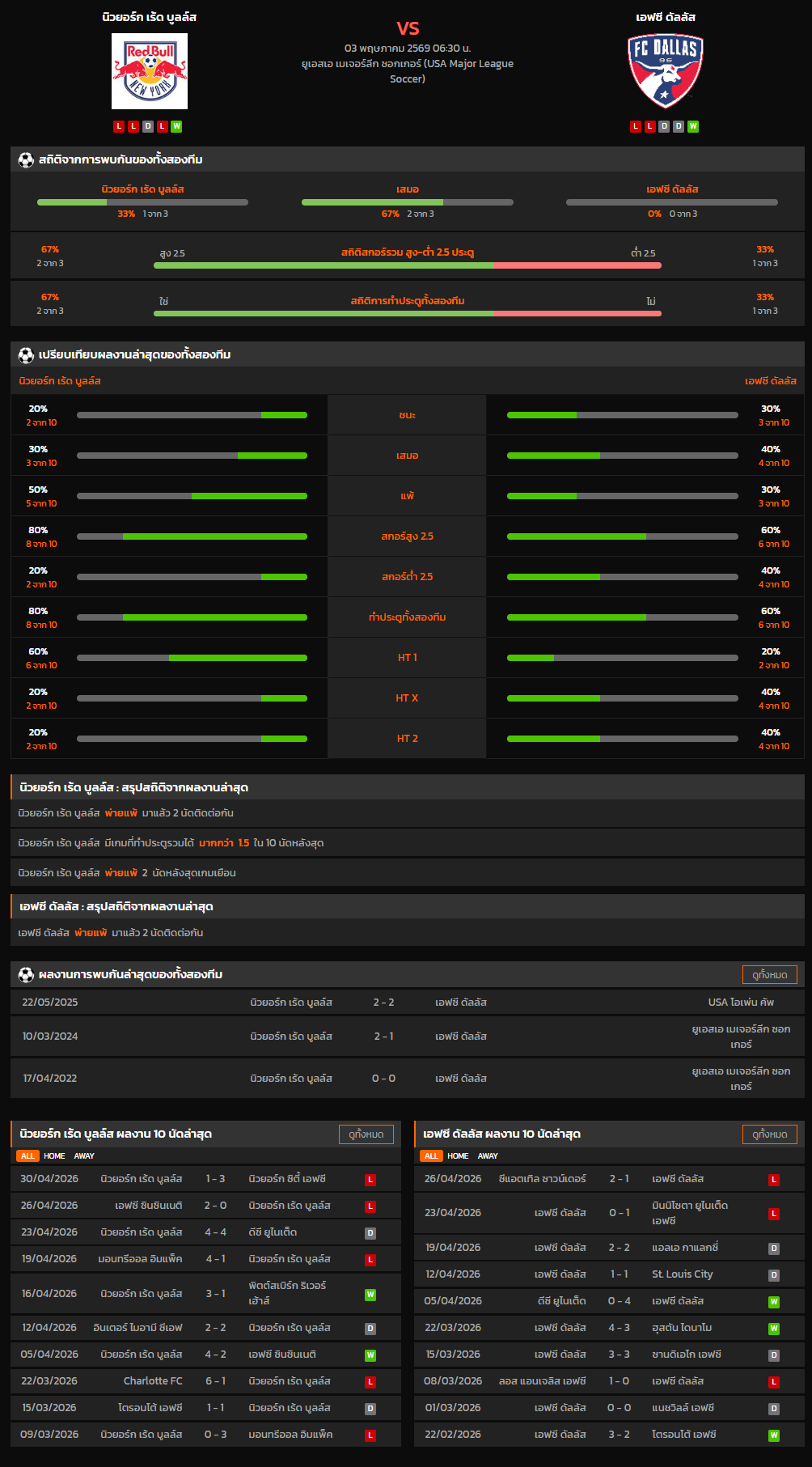Viewport: 812px width, 1467px height.
Task: Click 'สกอร์ต่ำ 2.5' comparison row label
Action: 408,577
